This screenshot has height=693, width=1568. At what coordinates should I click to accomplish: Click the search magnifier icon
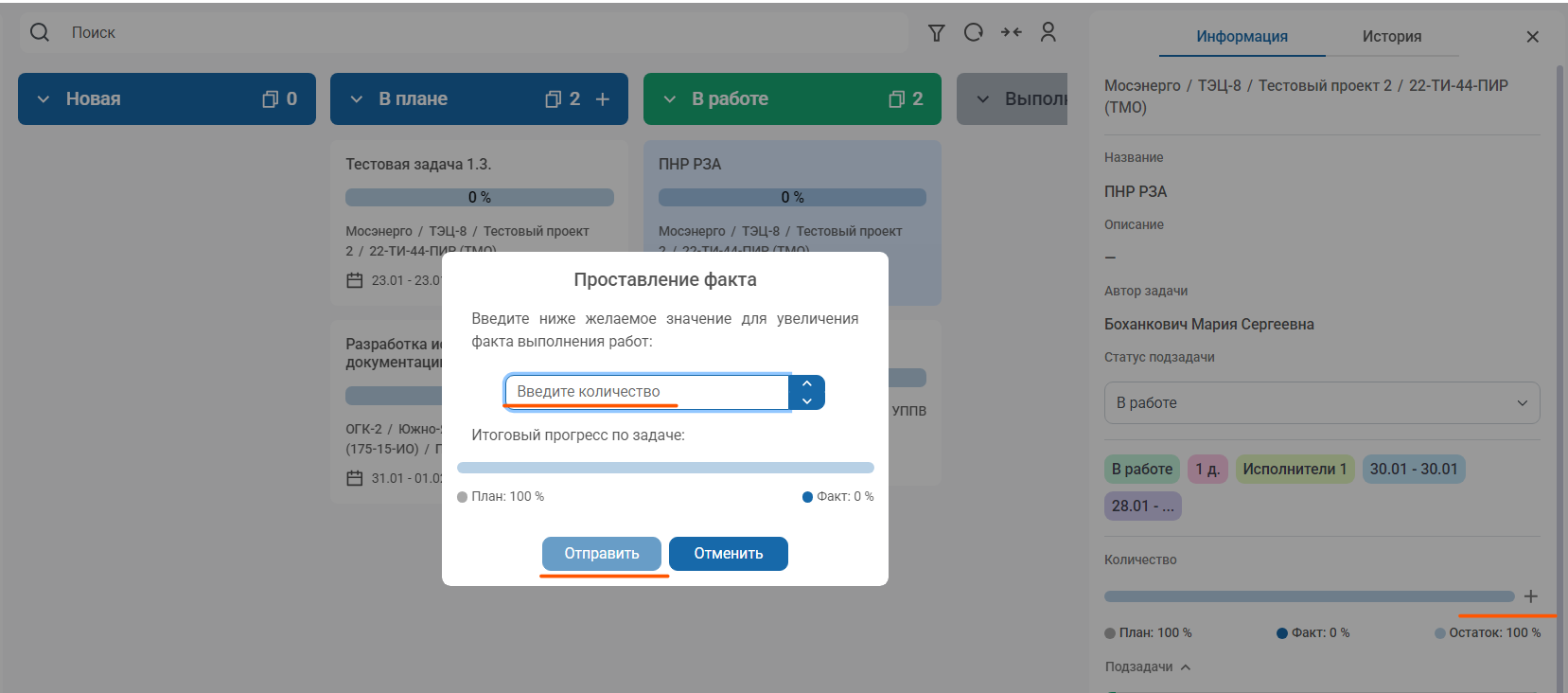coord(40,32)
